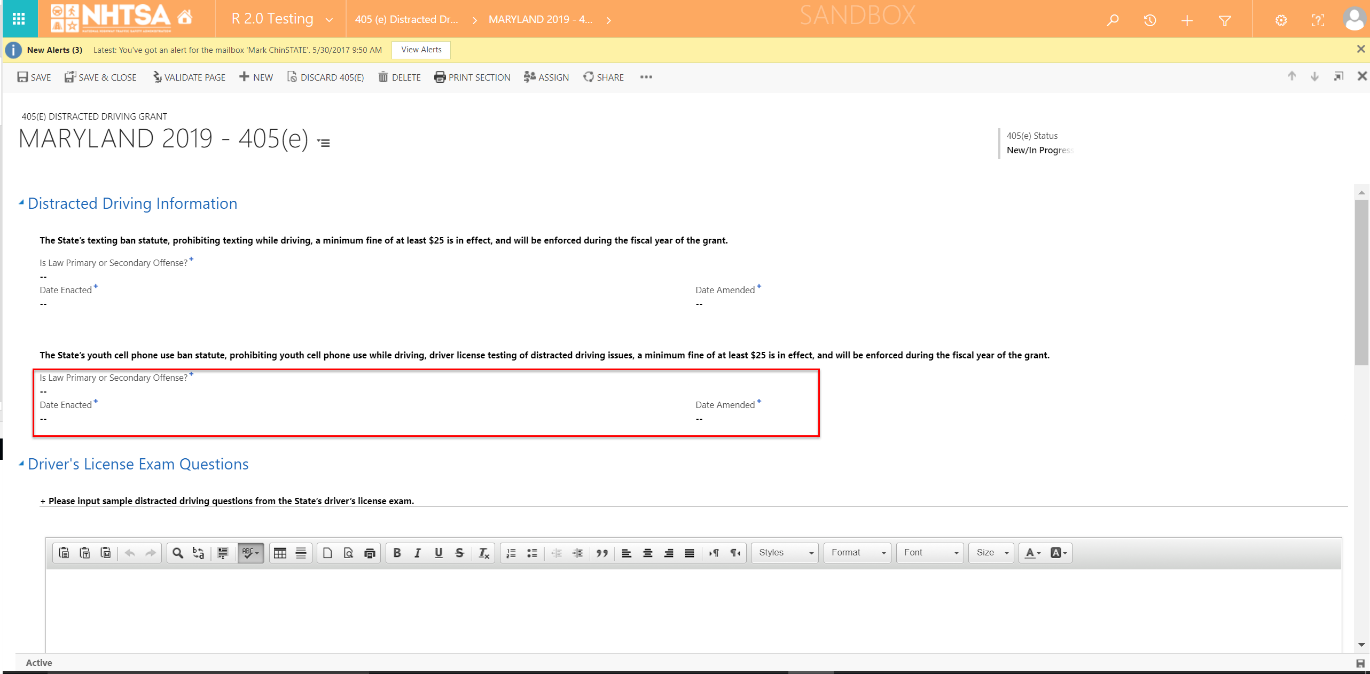Click the Find magnifier in editor toolbar
The image size is (1370, 674).
point(177,553)
